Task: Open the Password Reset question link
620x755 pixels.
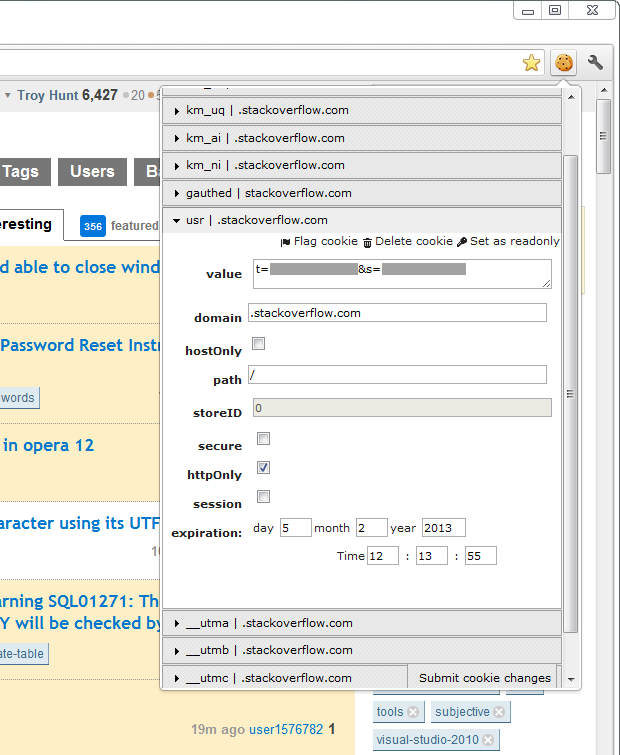Action: tap(80, 345)
